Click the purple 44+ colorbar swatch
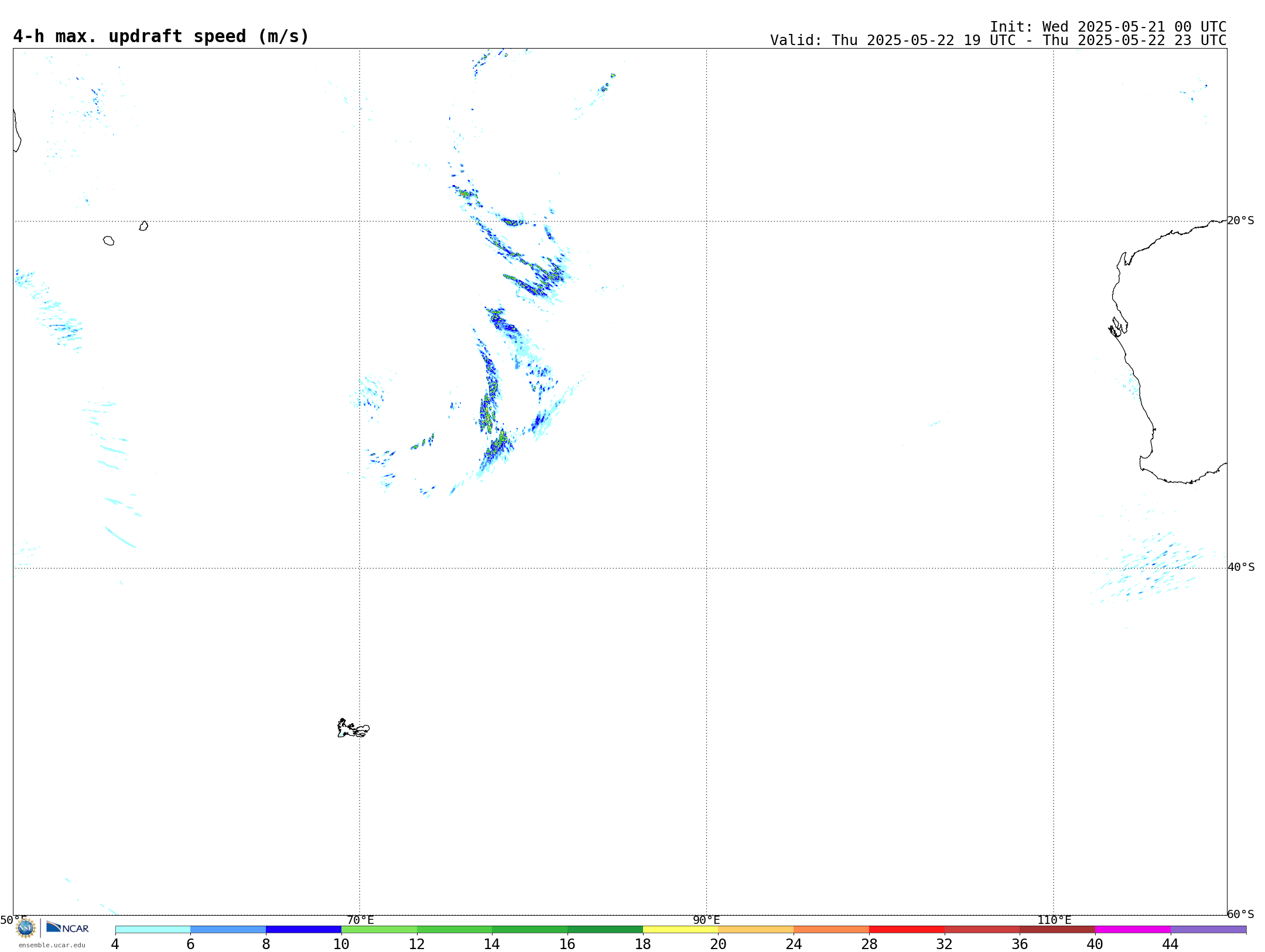This screenshot has height=952, width=1265. [1208, 930]
